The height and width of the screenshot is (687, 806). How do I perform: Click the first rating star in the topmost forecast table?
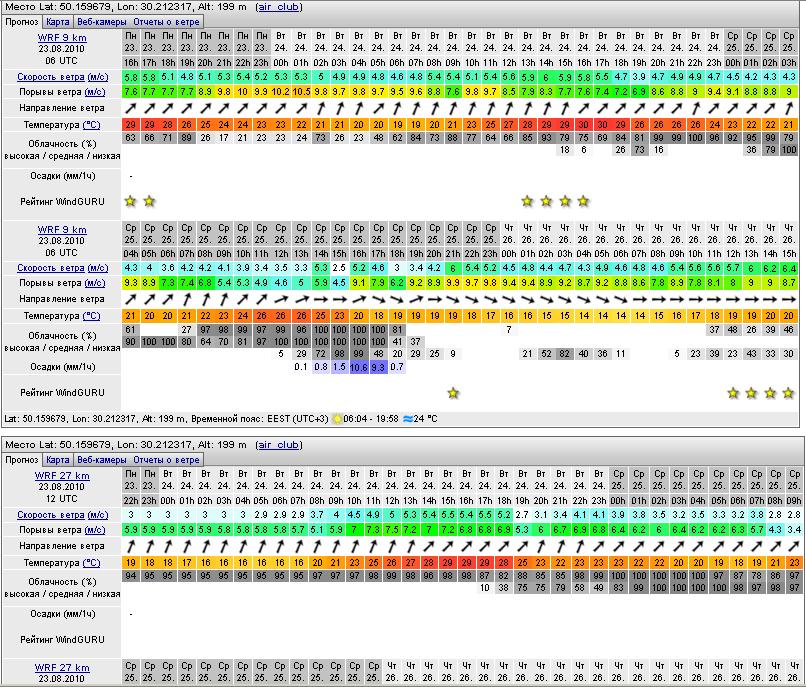pyautogui.click(x=130, y=201)
